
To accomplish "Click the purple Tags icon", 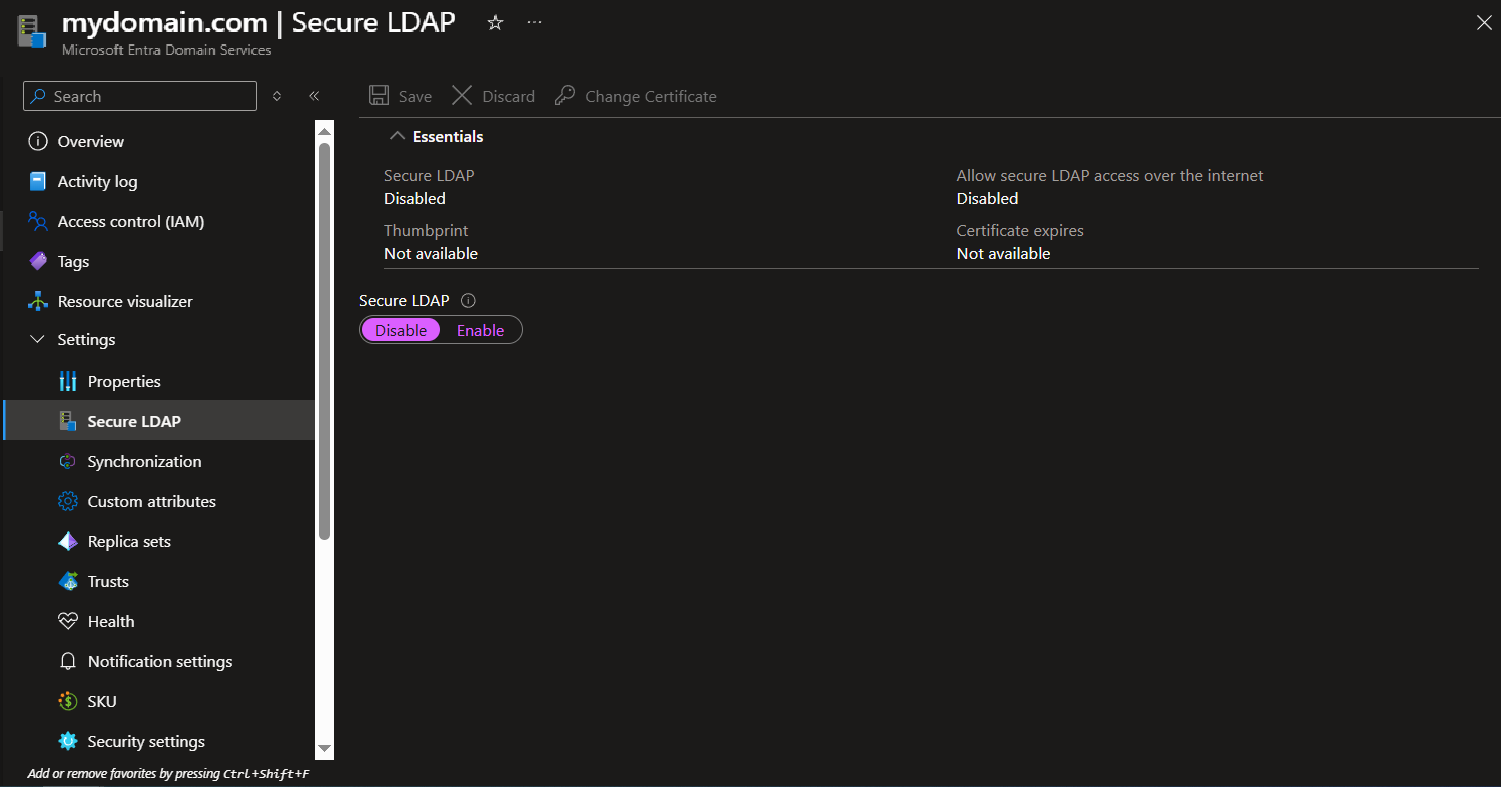I will tap(38, 262).
